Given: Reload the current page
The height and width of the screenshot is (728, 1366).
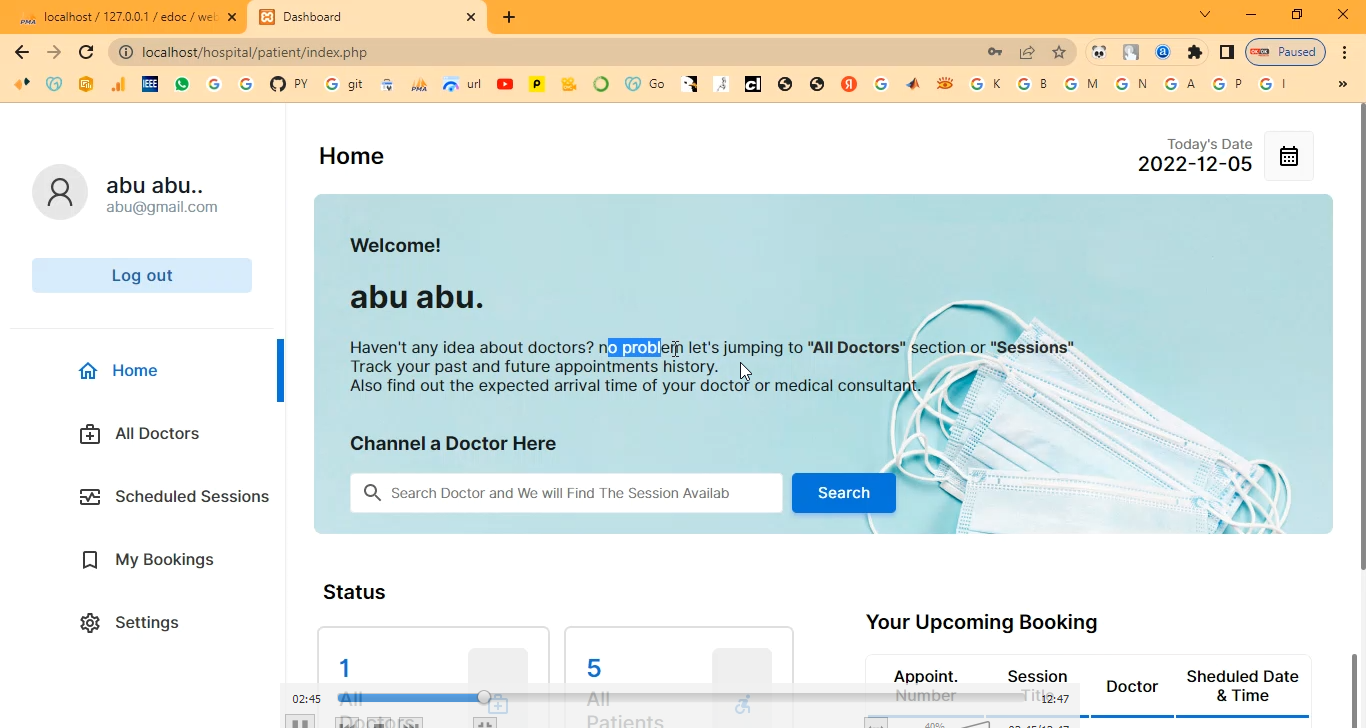Looking at the screenshot, I should click(x=86, y=52).
